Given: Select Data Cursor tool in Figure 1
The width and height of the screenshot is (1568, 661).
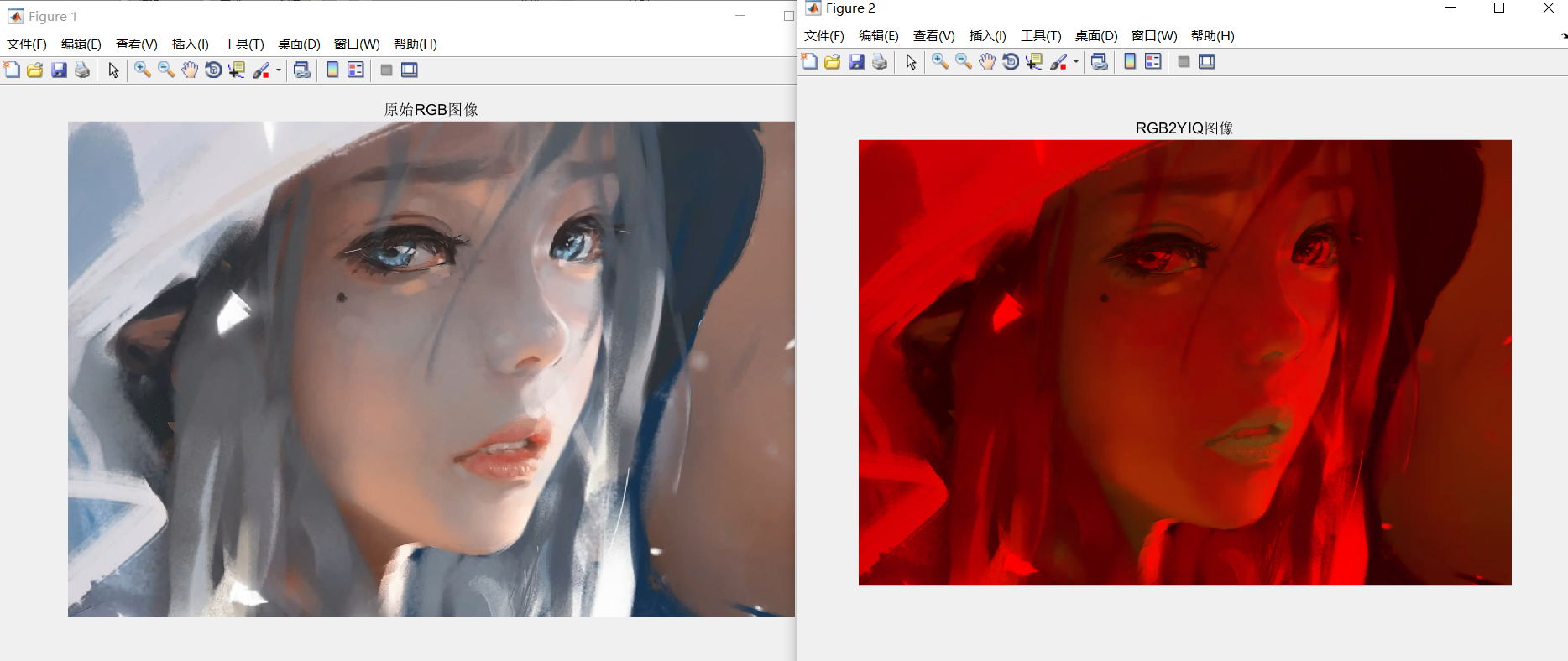Looking at the screenshot, I should [x=237, y=70].
